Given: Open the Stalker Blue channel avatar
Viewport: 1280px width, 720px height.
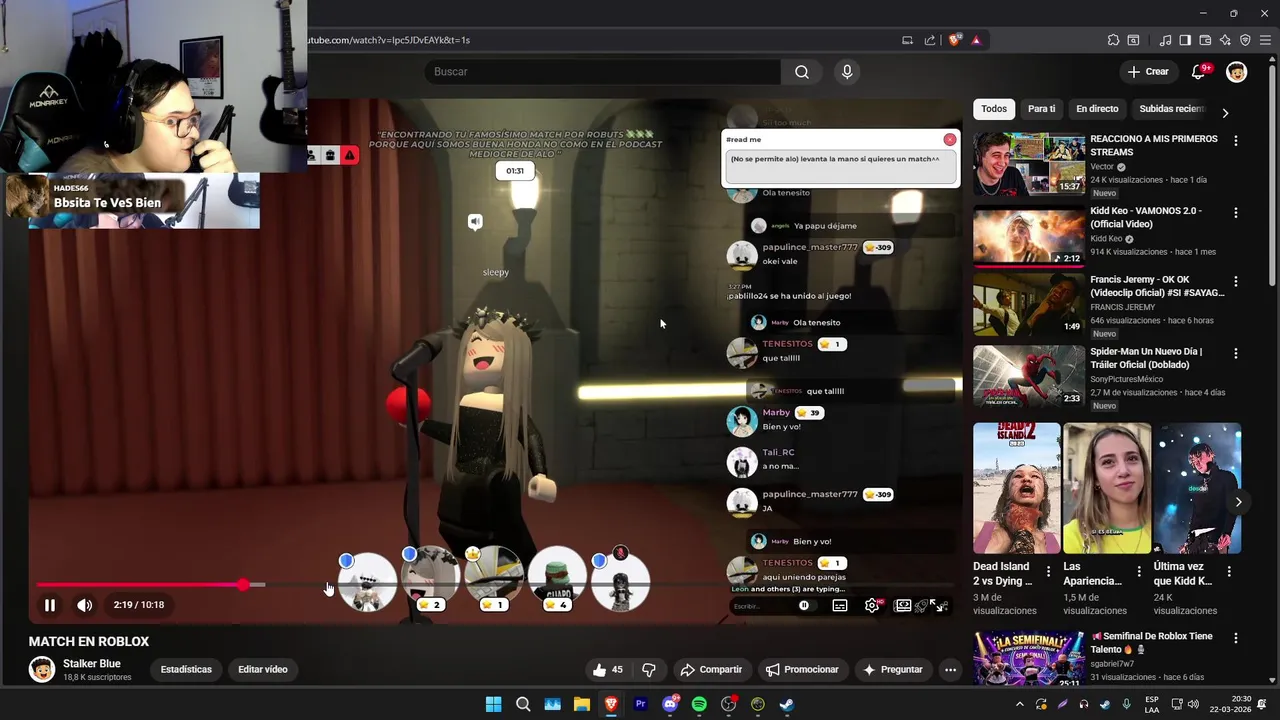Looking at the screenshot, I should (42, 670).
